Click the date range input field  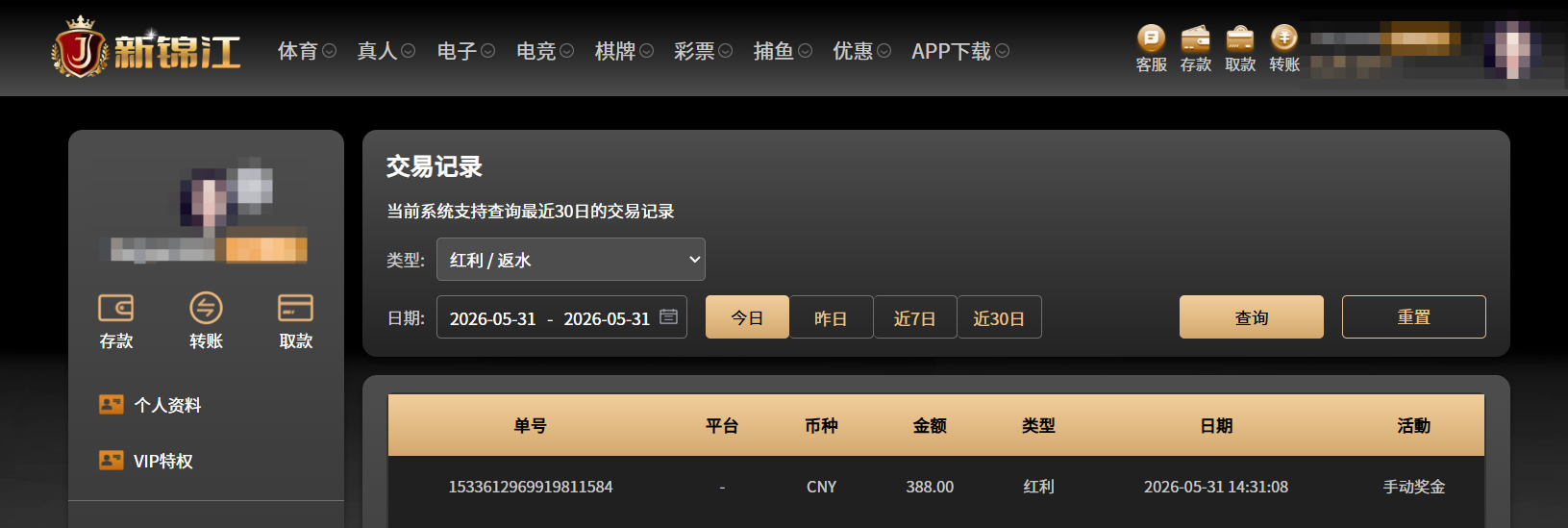click(561, 317)
